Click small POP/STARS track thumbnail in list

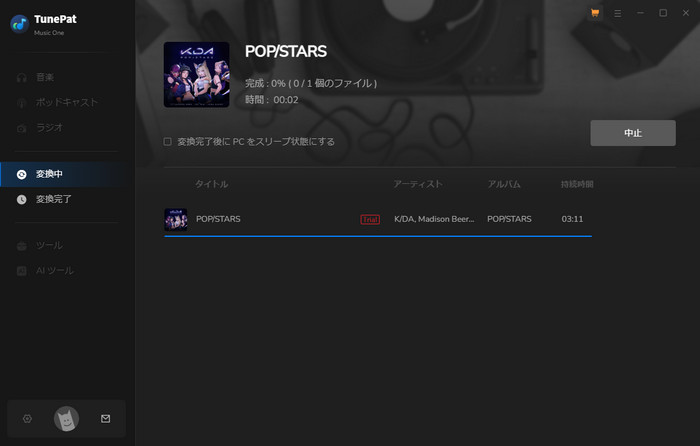[x=175, y=219]
